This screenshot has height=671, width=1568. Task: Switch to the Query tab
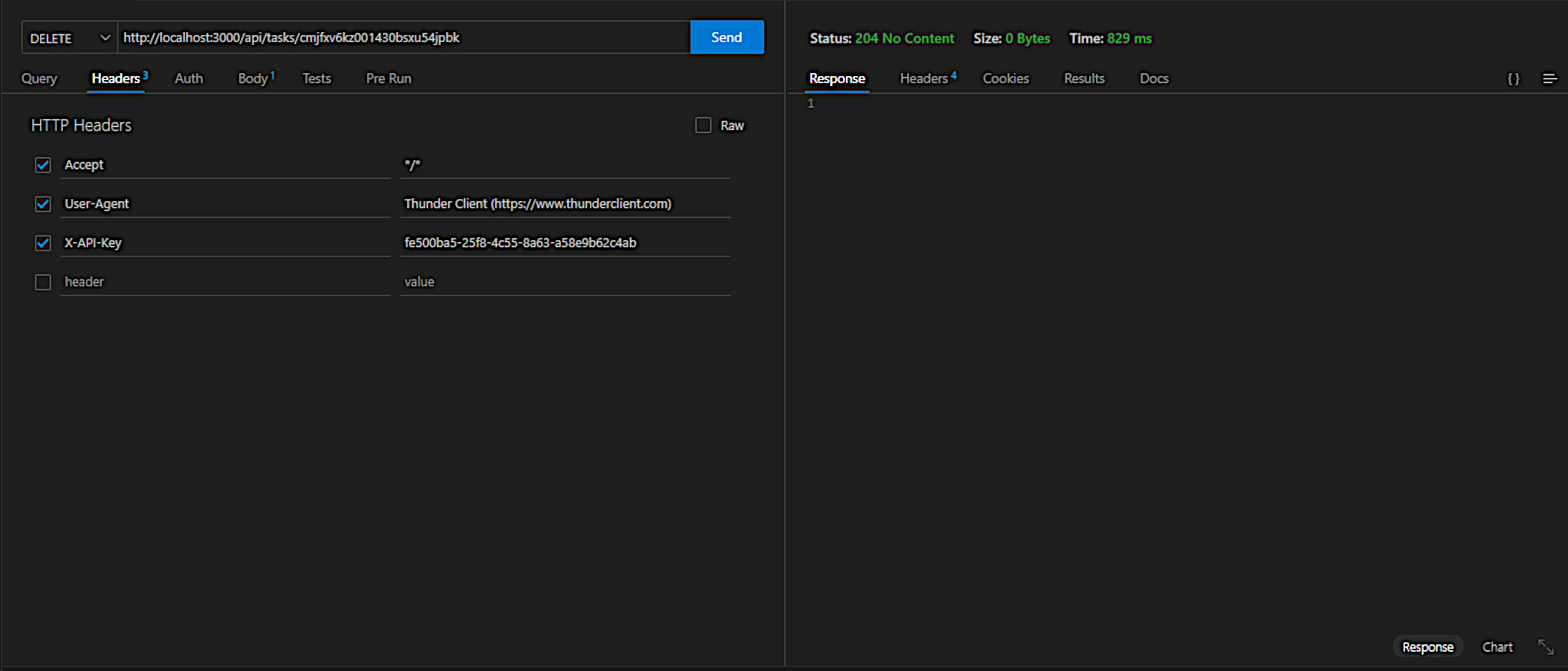[39, 78]
